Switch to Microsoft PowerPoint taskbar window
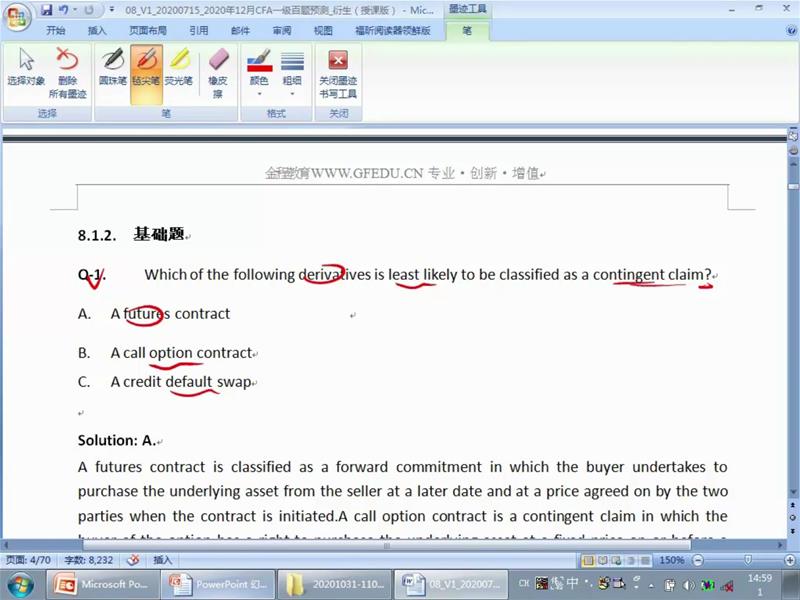 pos(105,585)
